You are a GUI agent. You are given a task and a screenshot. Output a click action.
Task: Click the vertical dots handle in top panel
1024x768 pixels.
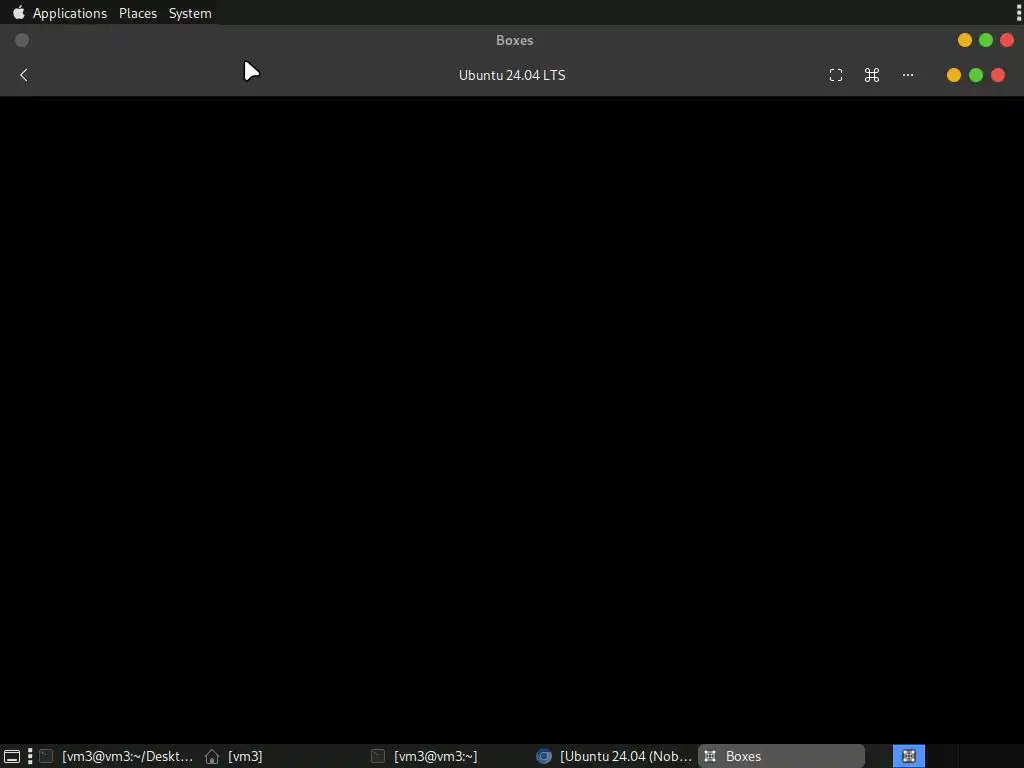point(1019,12)
